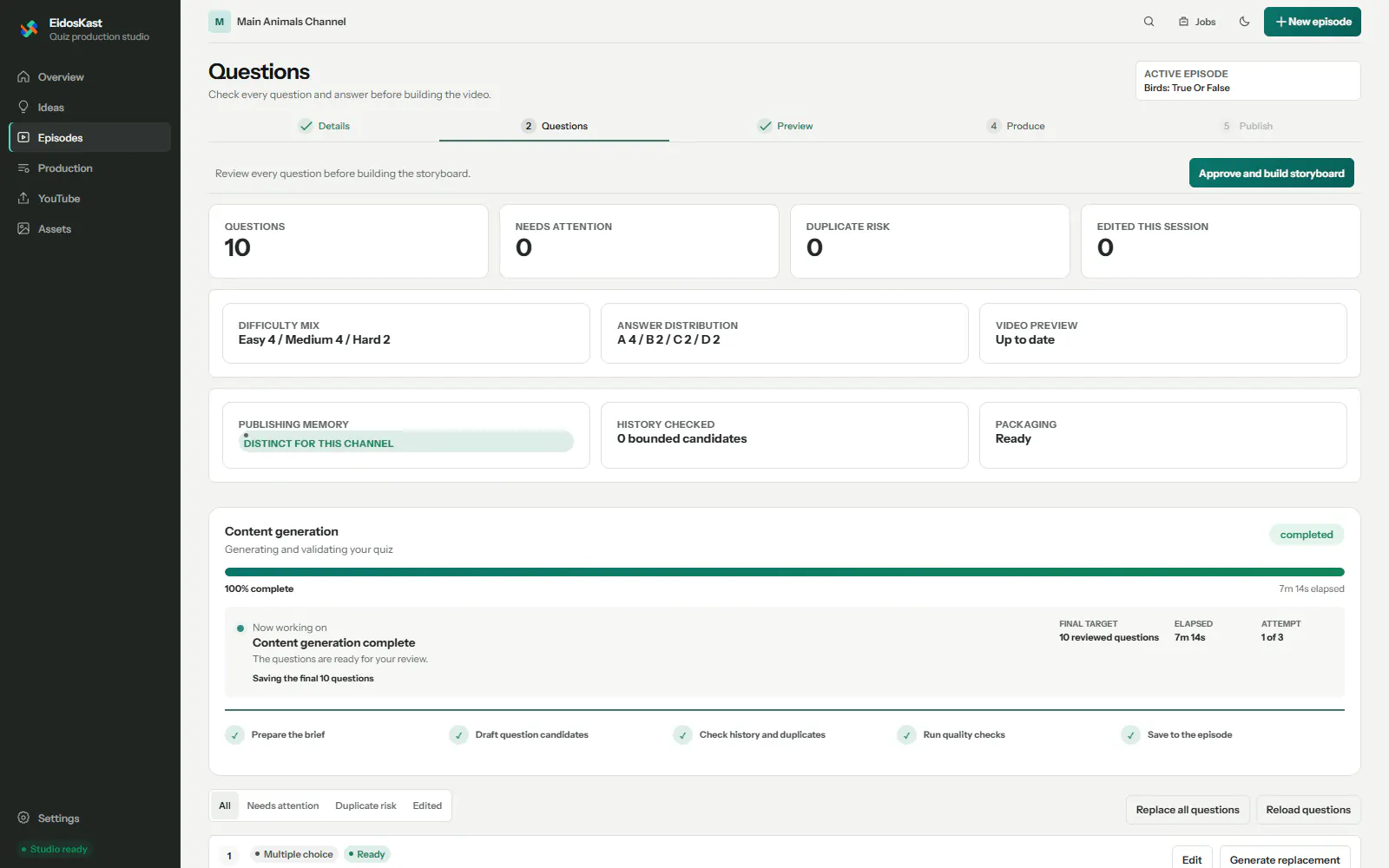Click the Settings gear icon
The height and width of the screenshot is (868, 1389).
pyautogui.click(x=23, y=819)
